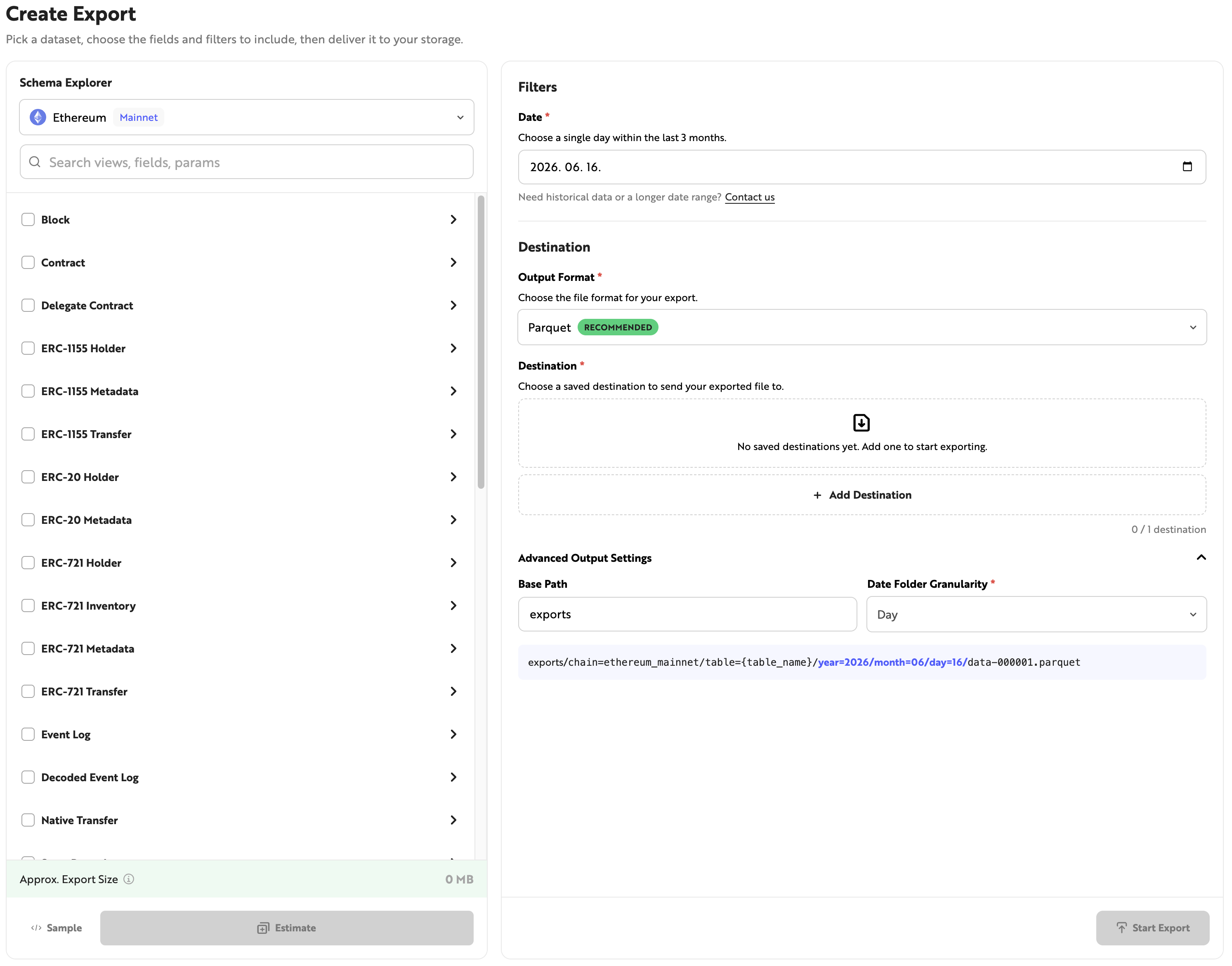Expand the Decoded Event Log chevron

pyautogui.click(x=453, y=777)
